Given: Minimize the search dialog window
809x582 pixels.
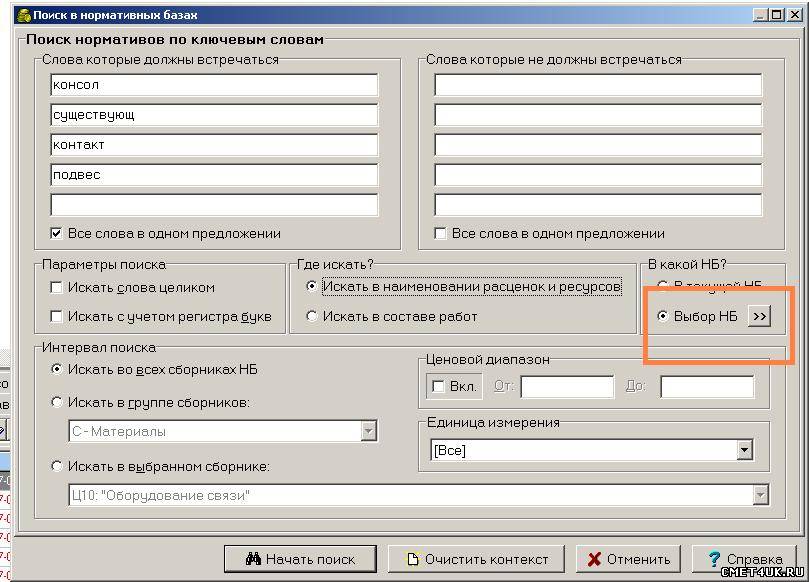Looking at the screenshot, I should click(x=760, y=14).
